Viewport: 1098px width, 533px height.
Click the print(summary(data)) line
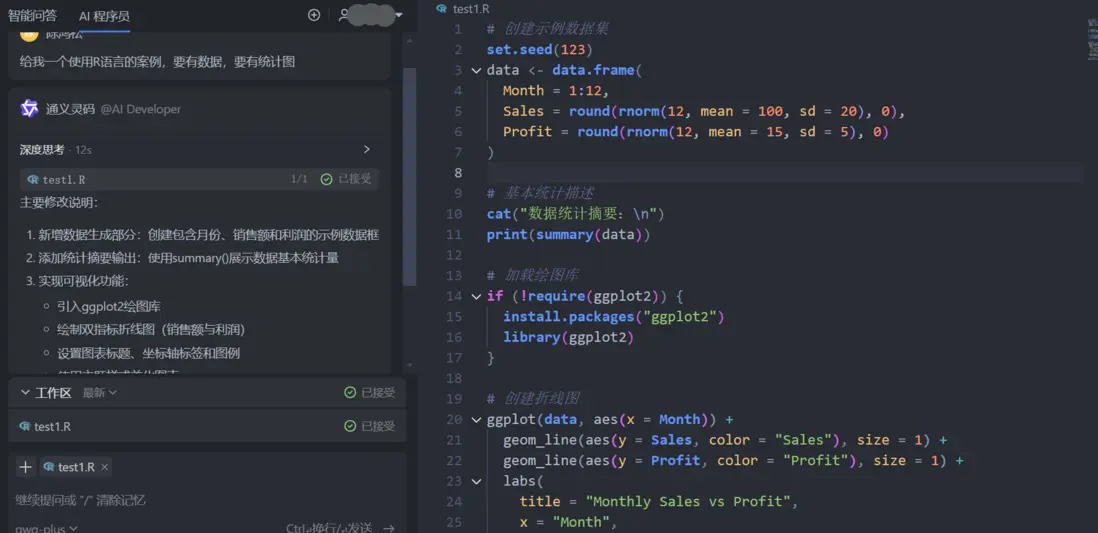[x=569, y=235]
